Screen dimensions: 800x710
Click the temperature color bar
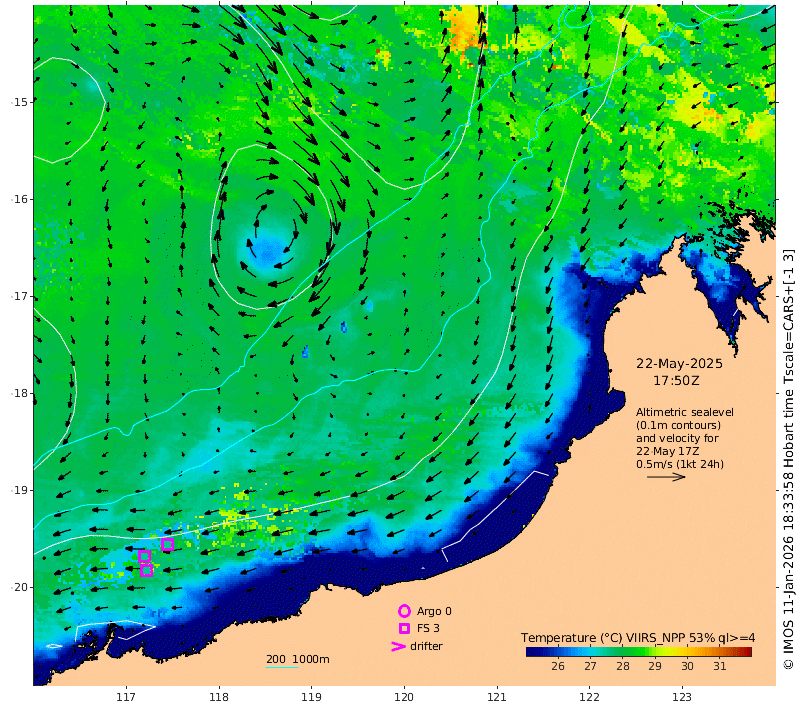tap(639, 651)
